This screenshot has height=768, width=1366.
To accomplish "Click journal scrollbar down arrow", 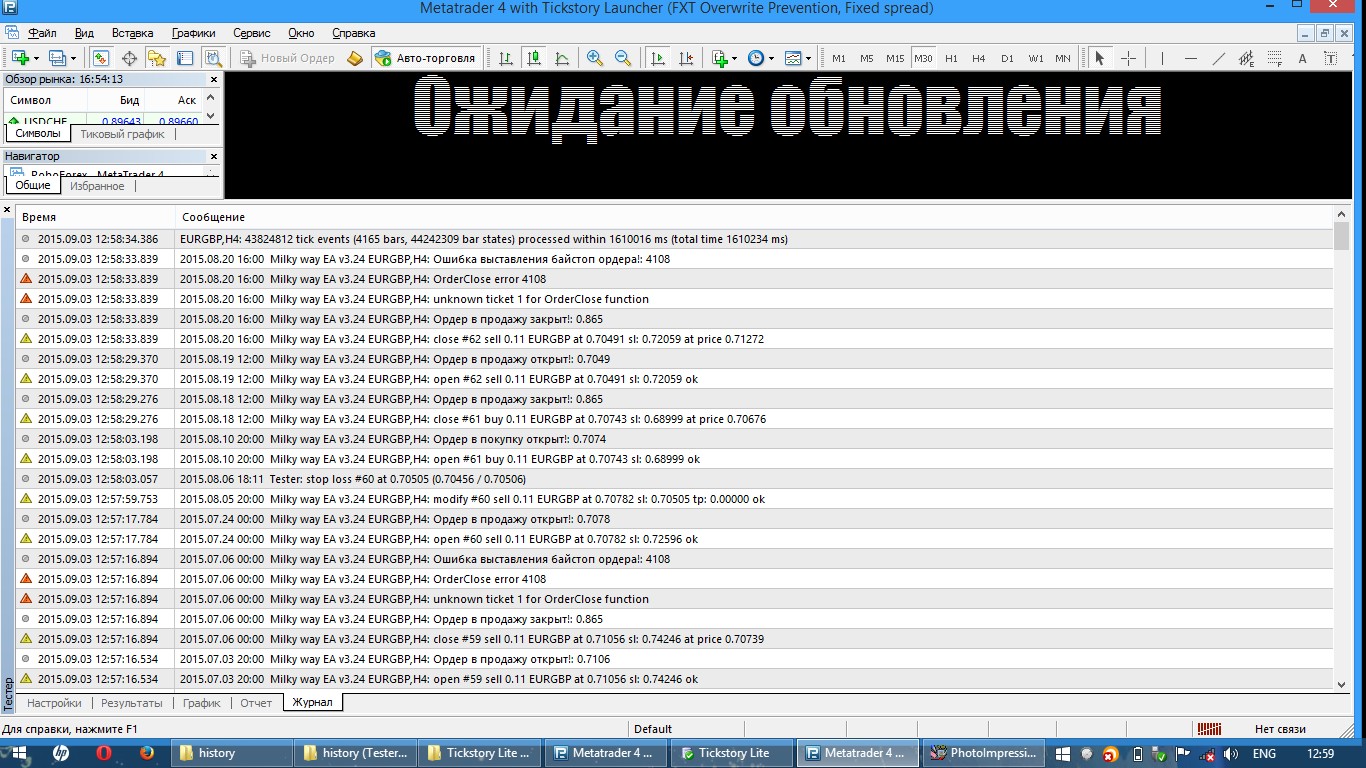I will tap(1342, 684).
